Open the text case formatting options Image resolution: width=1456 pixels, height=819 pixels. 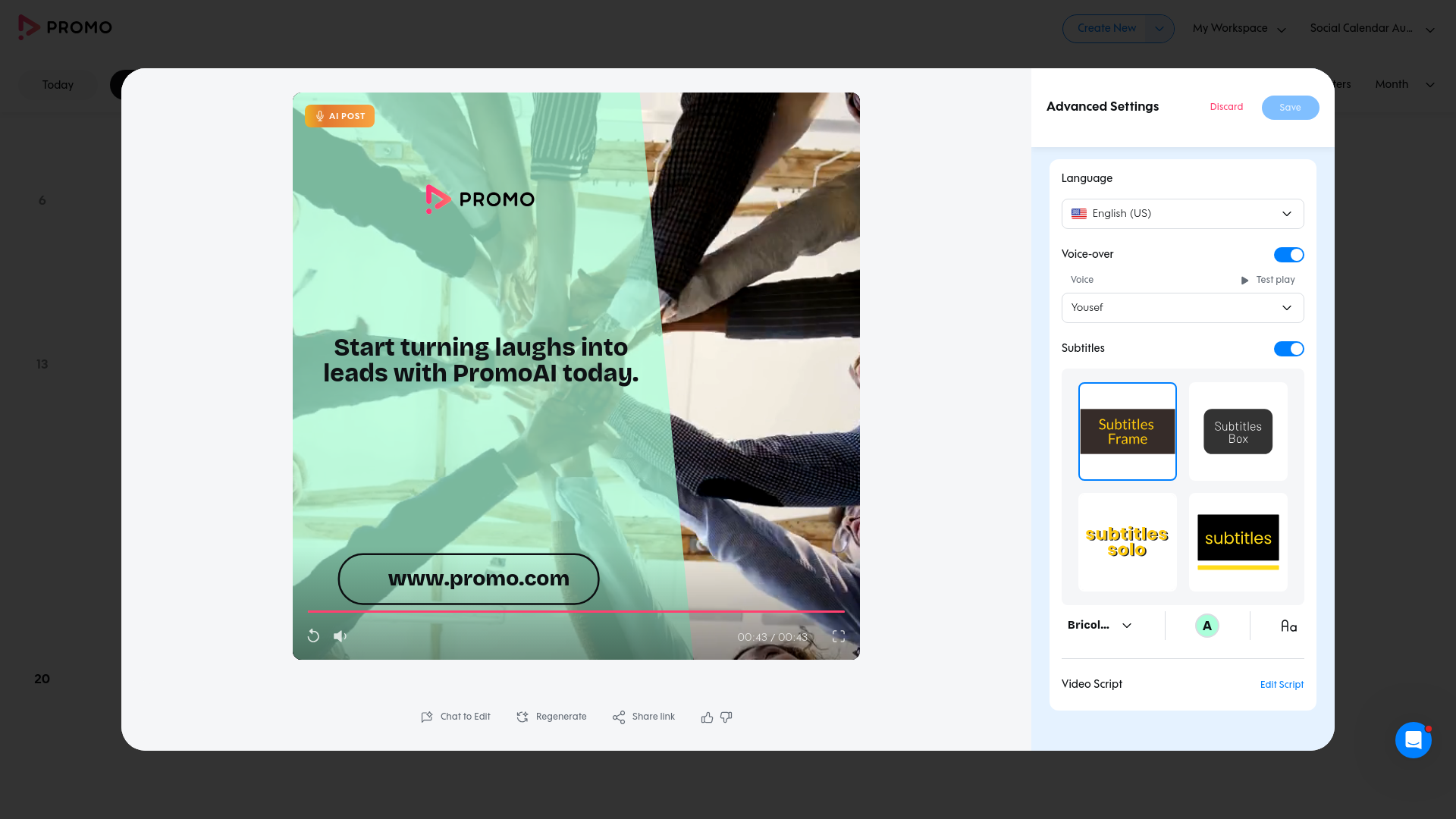click(1288, 626)
